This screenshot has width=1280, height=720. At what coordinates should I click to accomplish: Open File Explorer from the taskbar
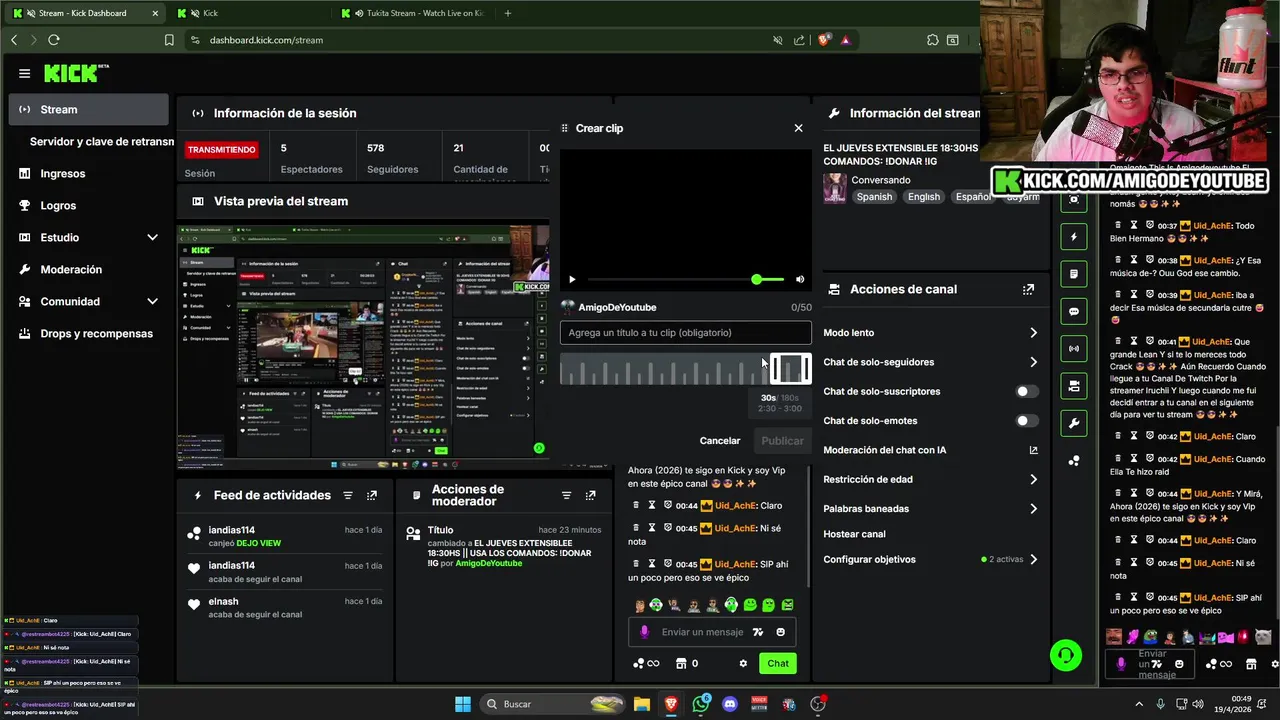(x=641, y=704)
